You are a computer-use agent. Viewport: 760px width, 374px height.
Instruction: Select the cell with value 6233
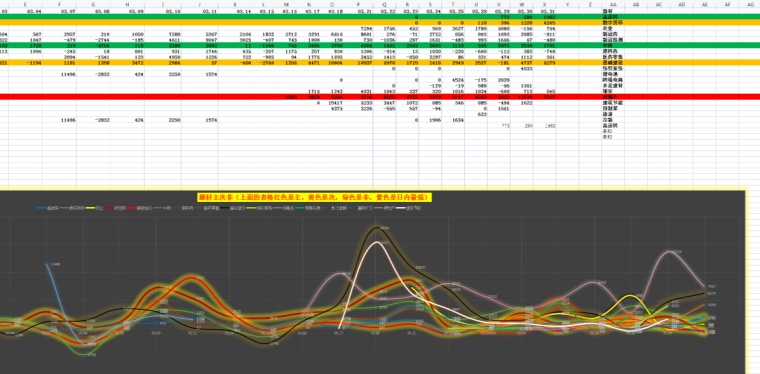pos(366,103)
